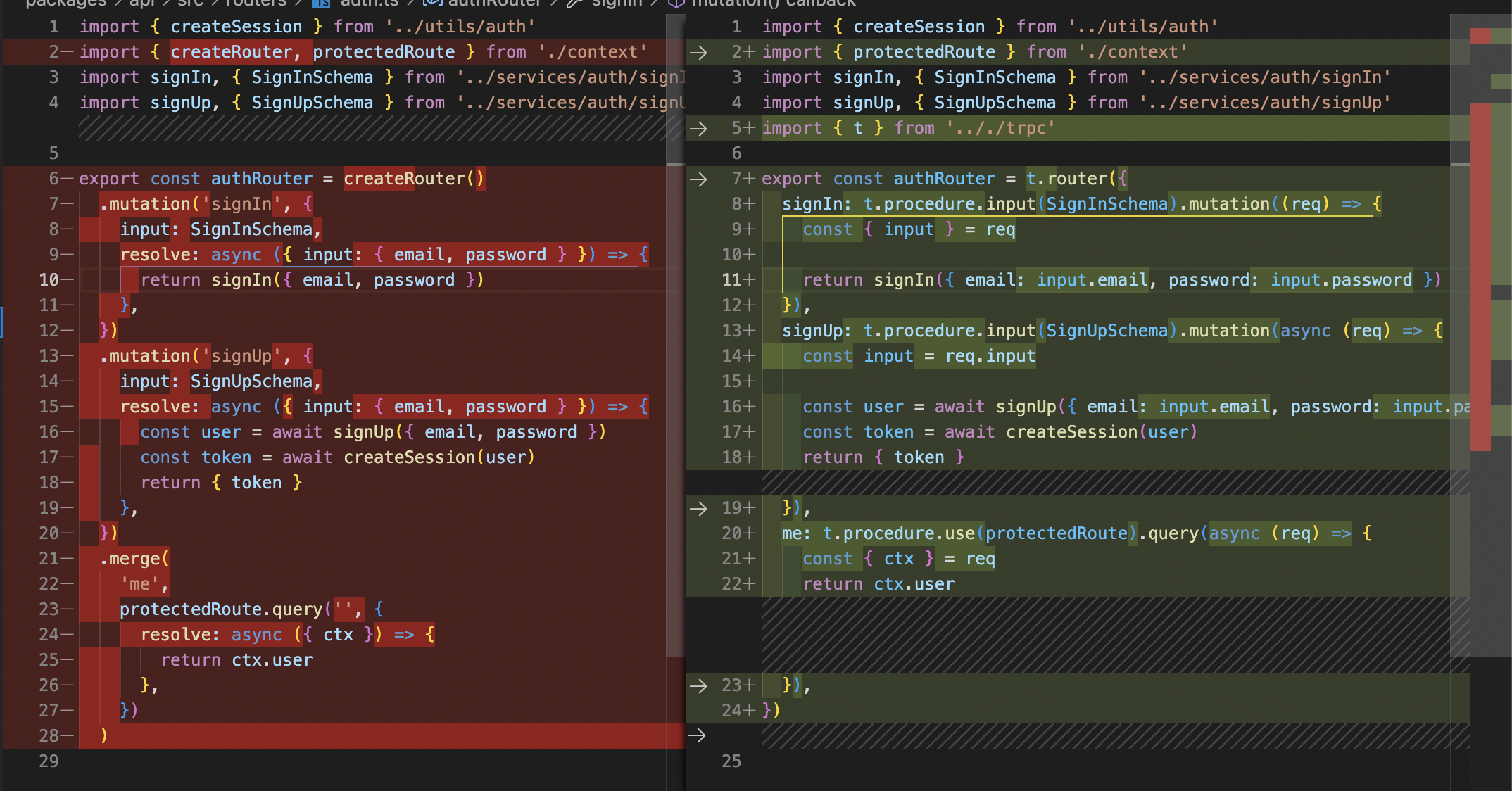Viewport: 1512px width, 791px height.
Task: Click line number 10 in the left pane
Action: (49, 280)
